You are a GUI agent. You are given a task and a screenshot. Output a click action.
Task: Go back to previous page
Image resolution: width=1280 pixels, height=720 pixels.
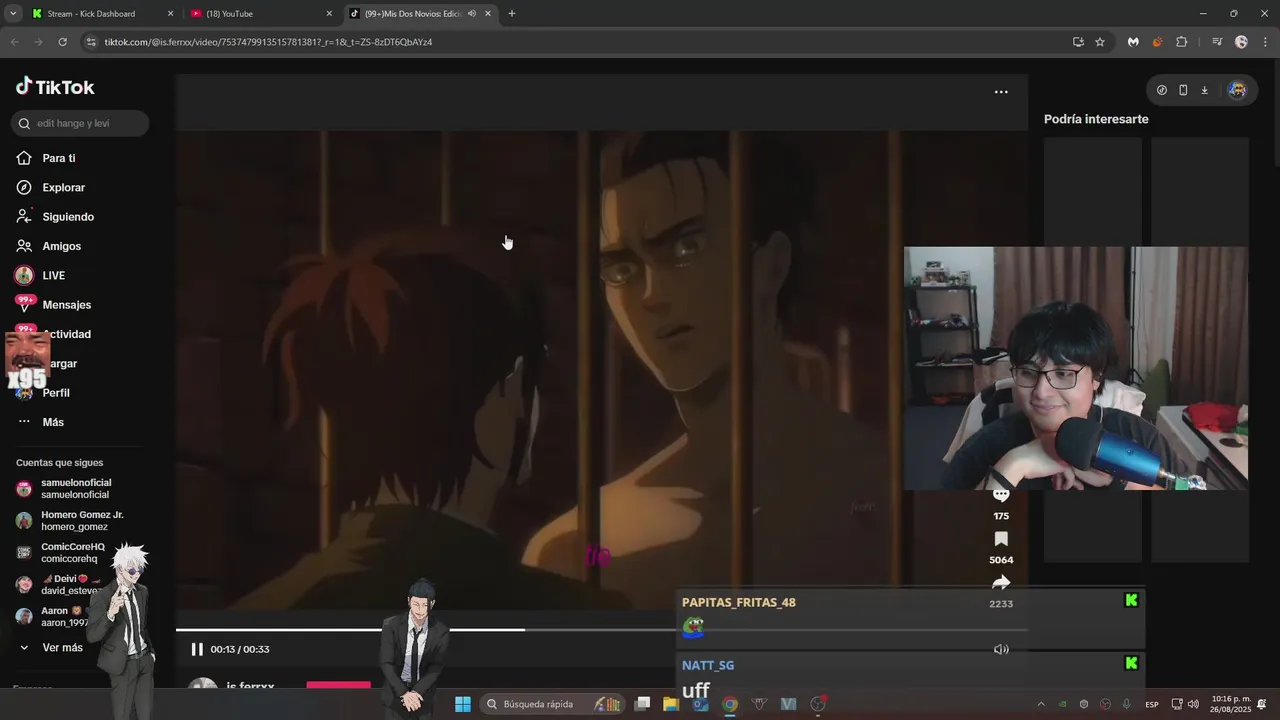tap(14, 42)
